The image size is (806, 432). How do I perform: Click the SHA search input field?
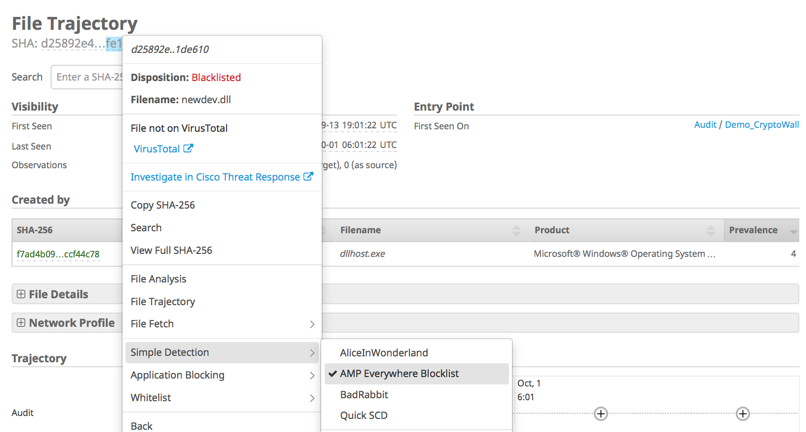pos(88,77)
